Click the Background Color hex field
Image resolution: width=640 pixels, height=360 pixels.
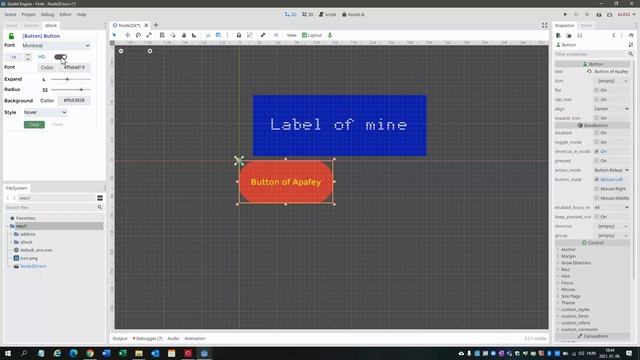tap(74, 100)
